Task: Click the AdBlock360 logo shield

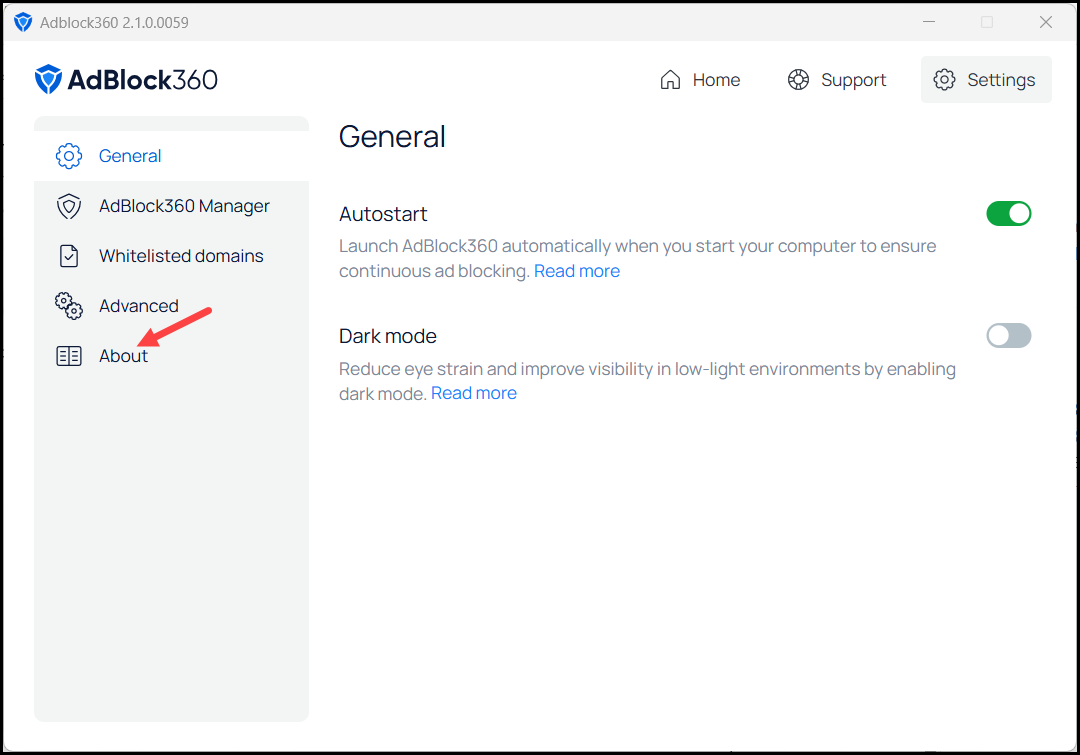Action: pyautogui.click(x=48, y=79)
